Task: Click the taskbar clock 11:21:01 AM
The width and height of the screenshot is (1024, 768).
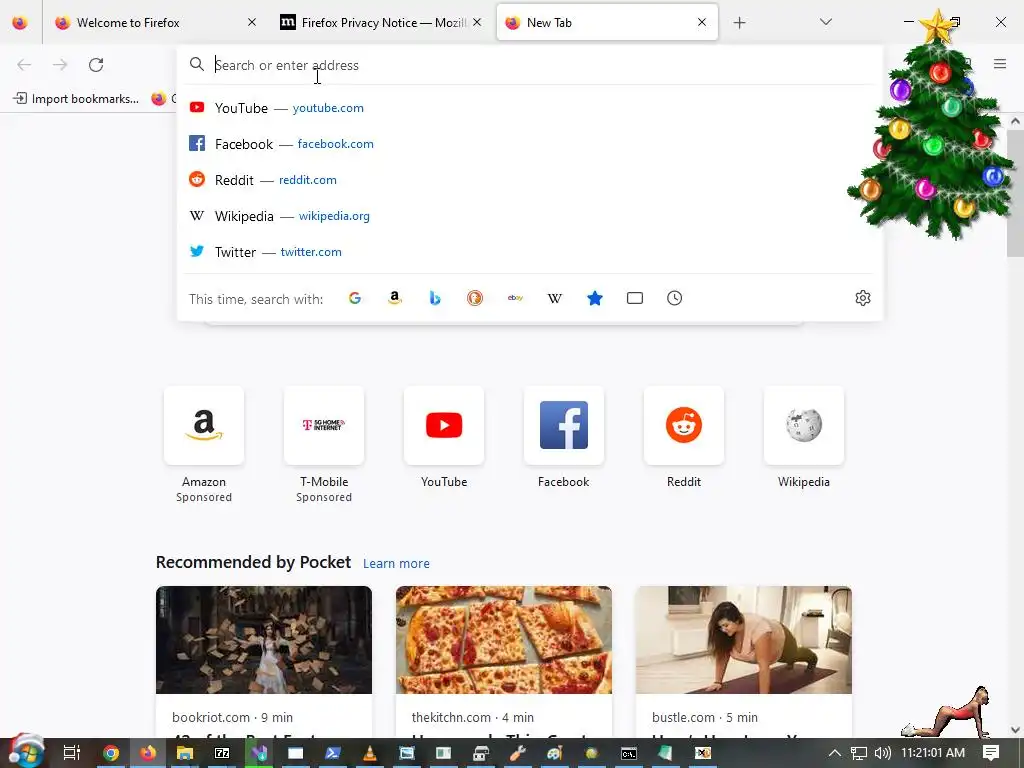Action: [933, 753]
